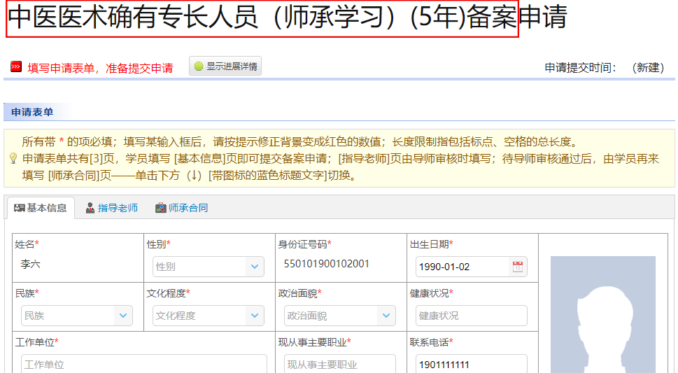
Task: Expand the 性别 dropdown
Action: (255, 267)
